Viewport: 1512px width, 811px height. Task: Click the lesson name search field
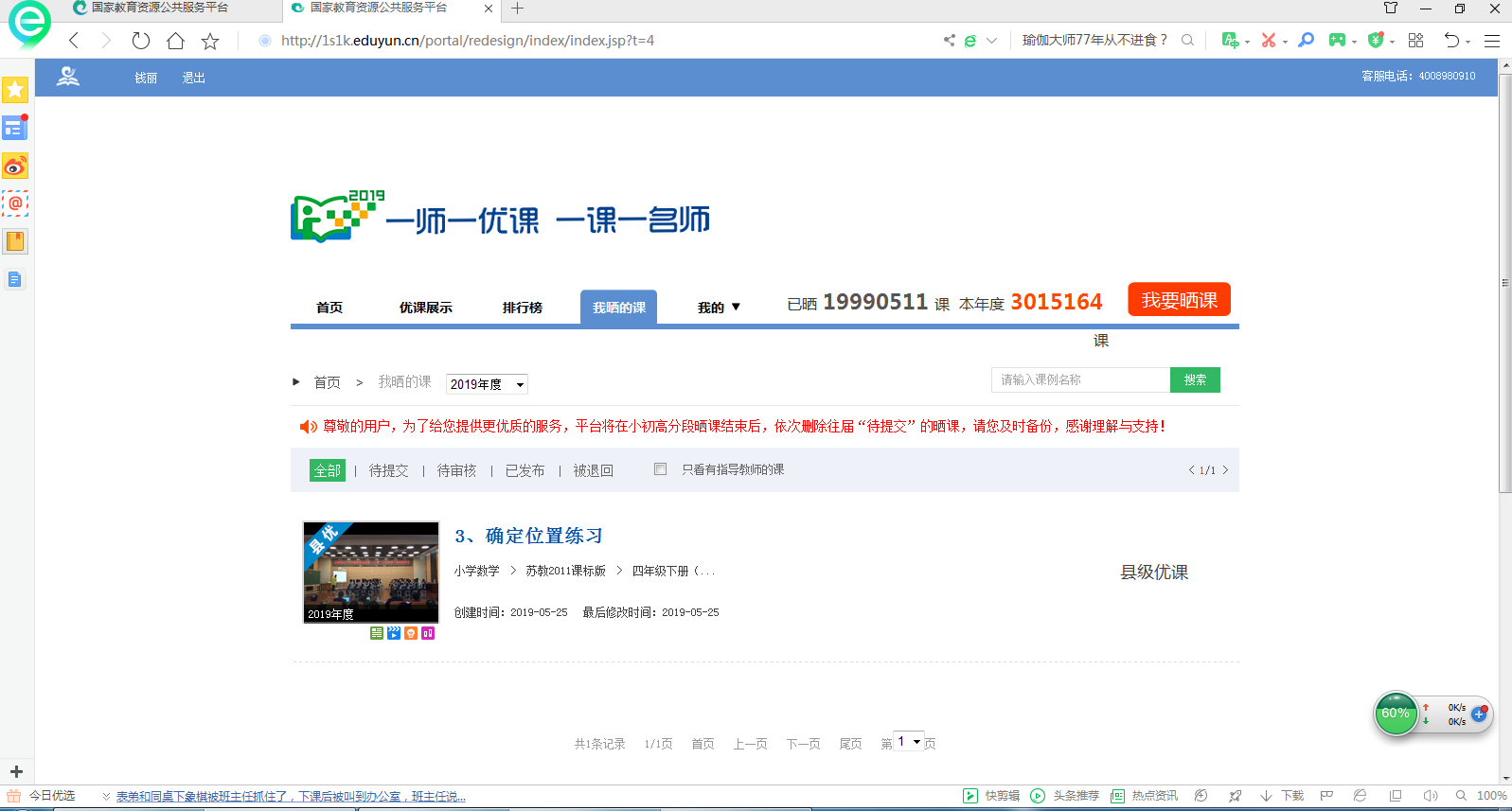[x=1080, y=379]
